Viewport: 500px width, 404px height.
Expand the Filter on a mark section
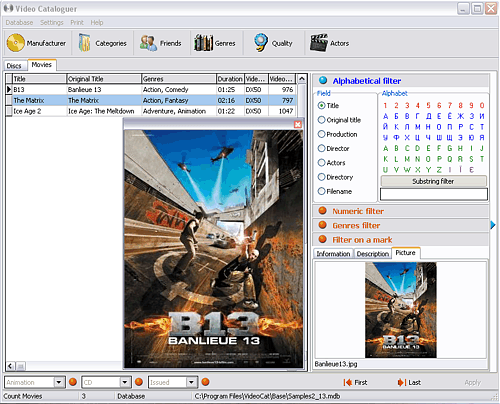coord(401,239)
